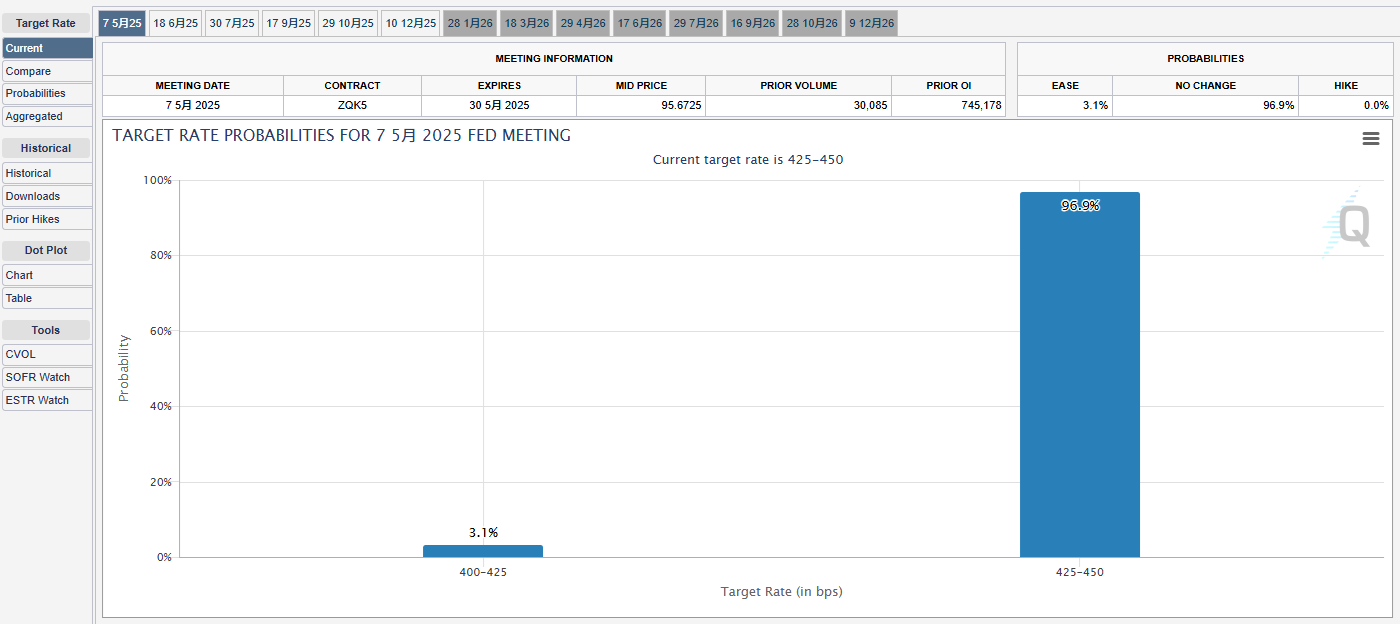This screenshot has height=624, width=1400.
Task: Click the NO CHANGE column header
Action: (1206, 86)
